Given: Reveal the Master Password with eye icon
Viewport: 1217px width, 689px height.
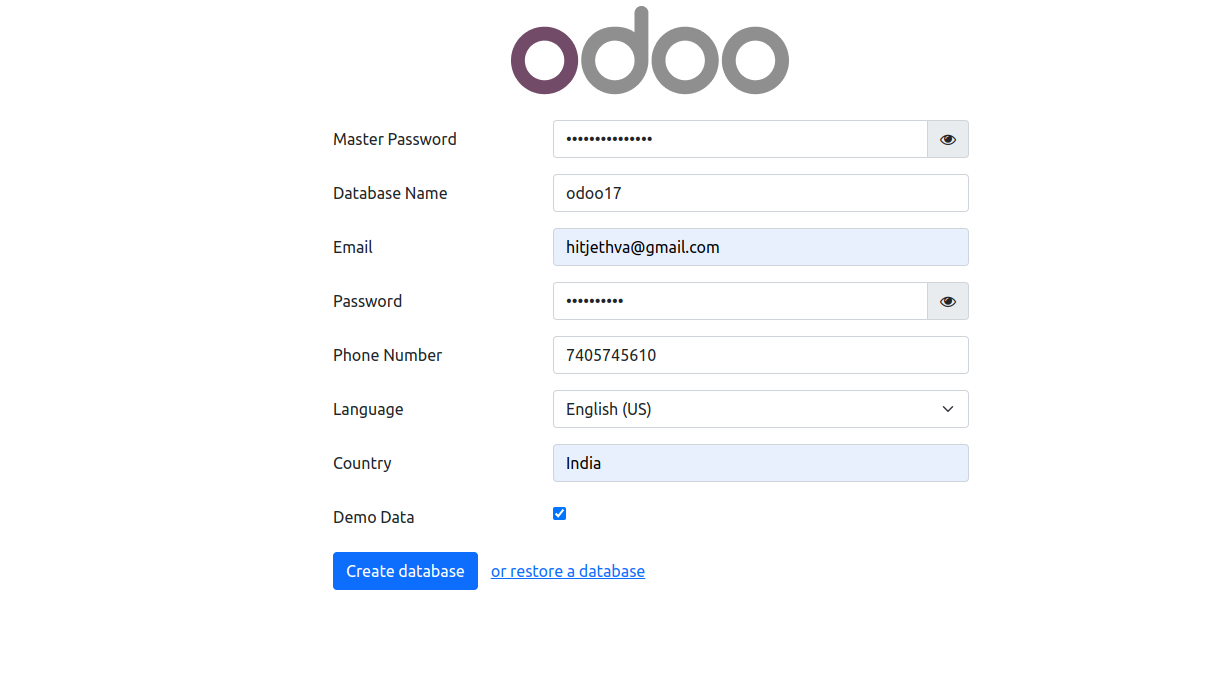Looking at the screenshot, I should point(948,139).
